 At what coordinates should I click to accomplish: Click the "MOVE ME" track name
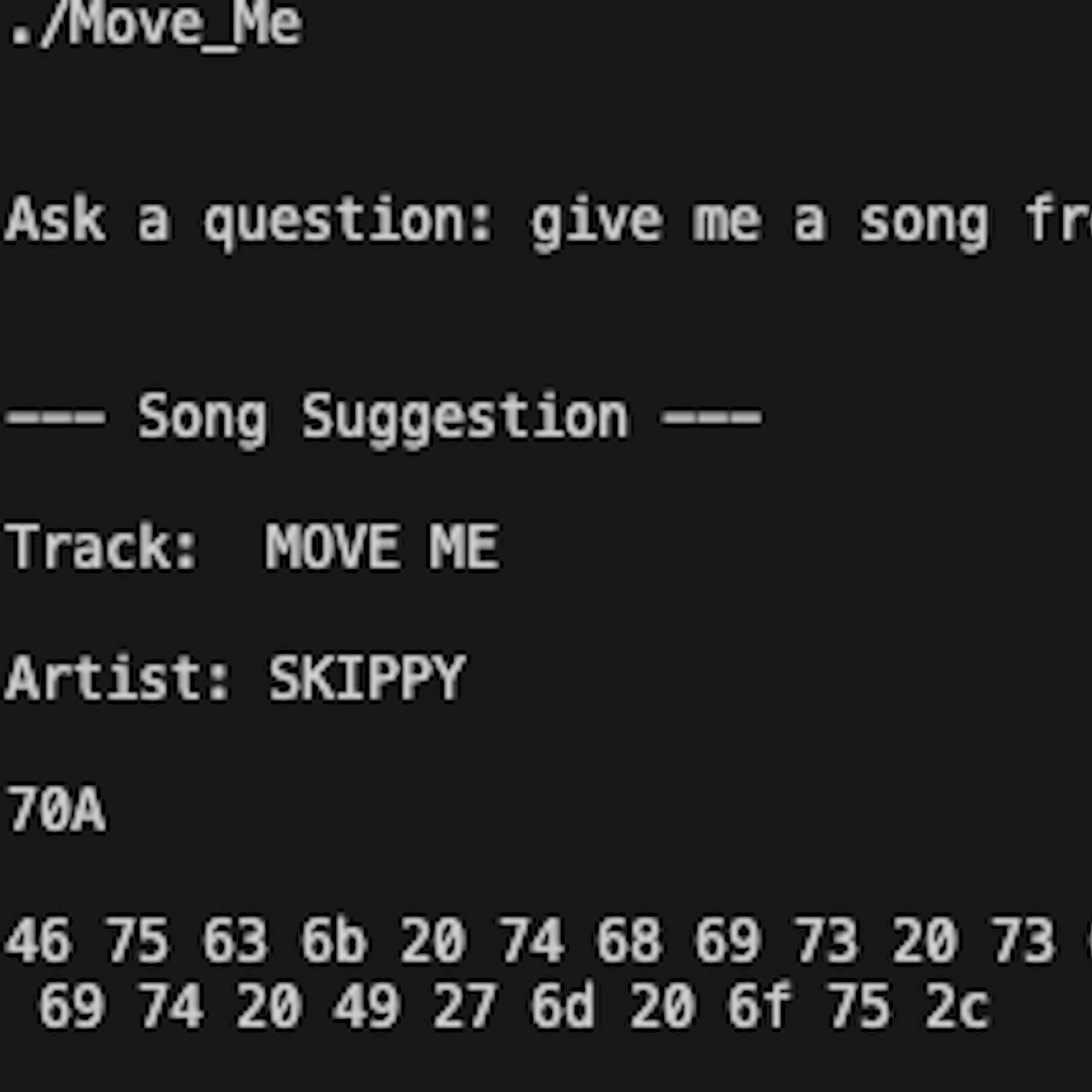coord(382,547)
